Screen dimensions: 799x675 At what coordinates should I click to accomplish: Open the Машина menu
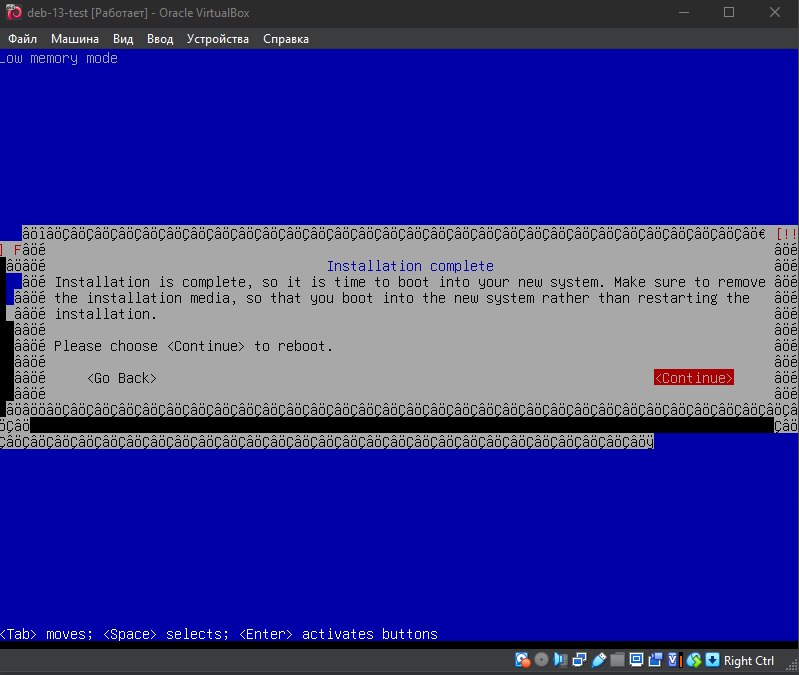[x=75, y=39]
